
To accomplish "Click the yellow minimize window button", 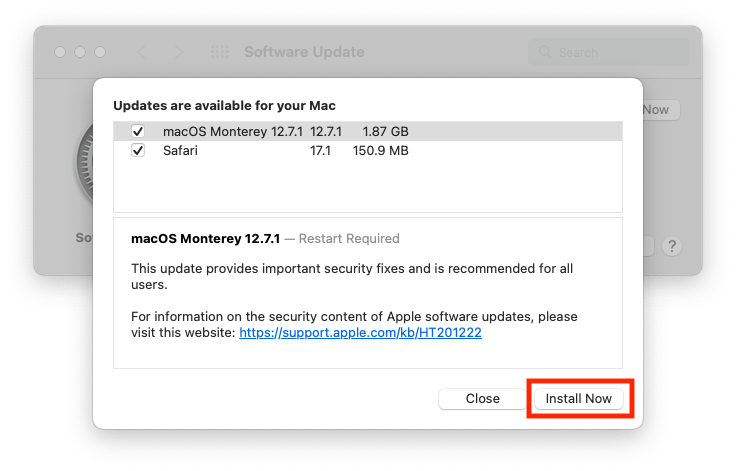I will [x=81, y=52].
